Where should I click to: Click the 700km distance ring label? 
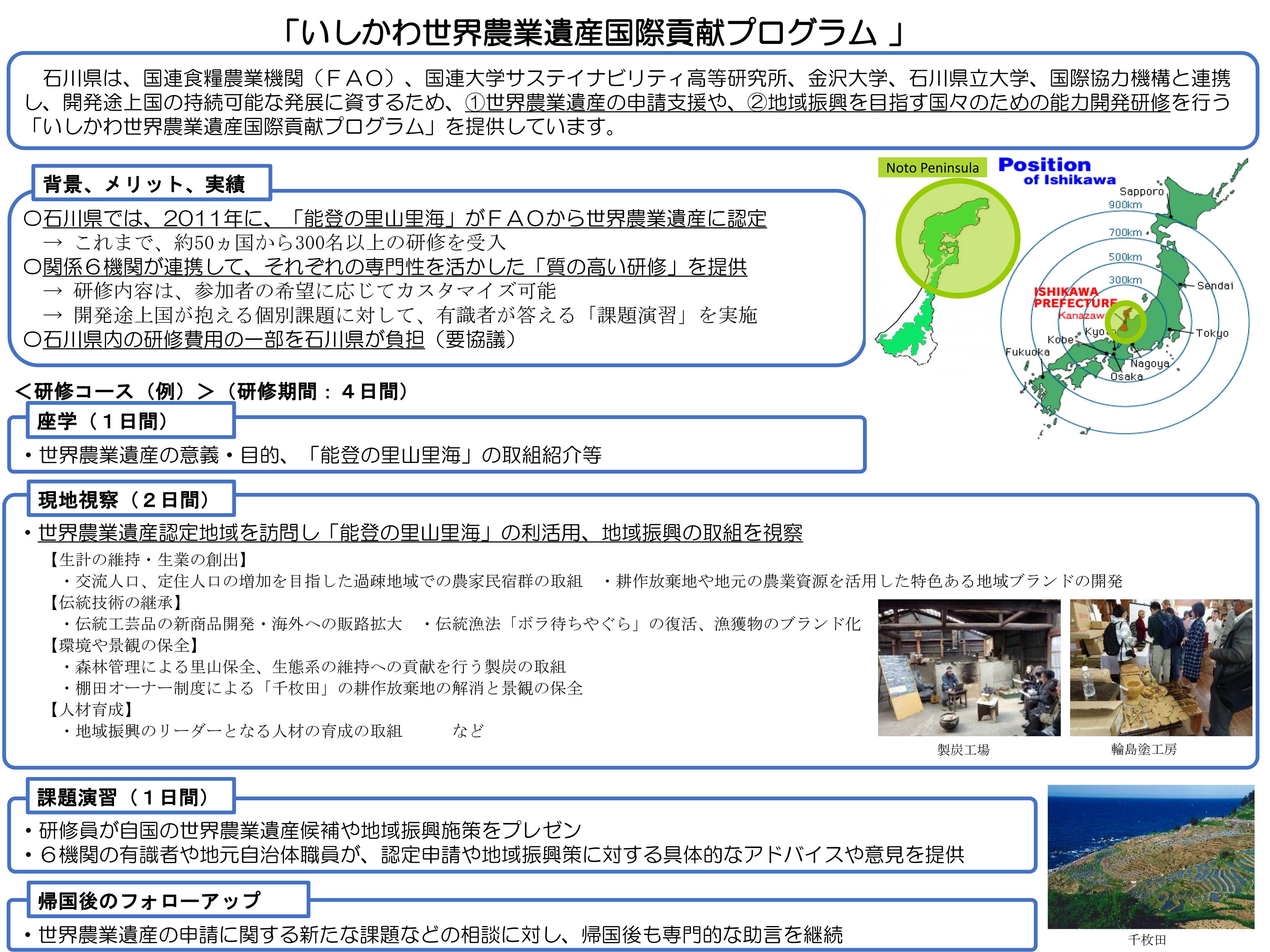1125,232
